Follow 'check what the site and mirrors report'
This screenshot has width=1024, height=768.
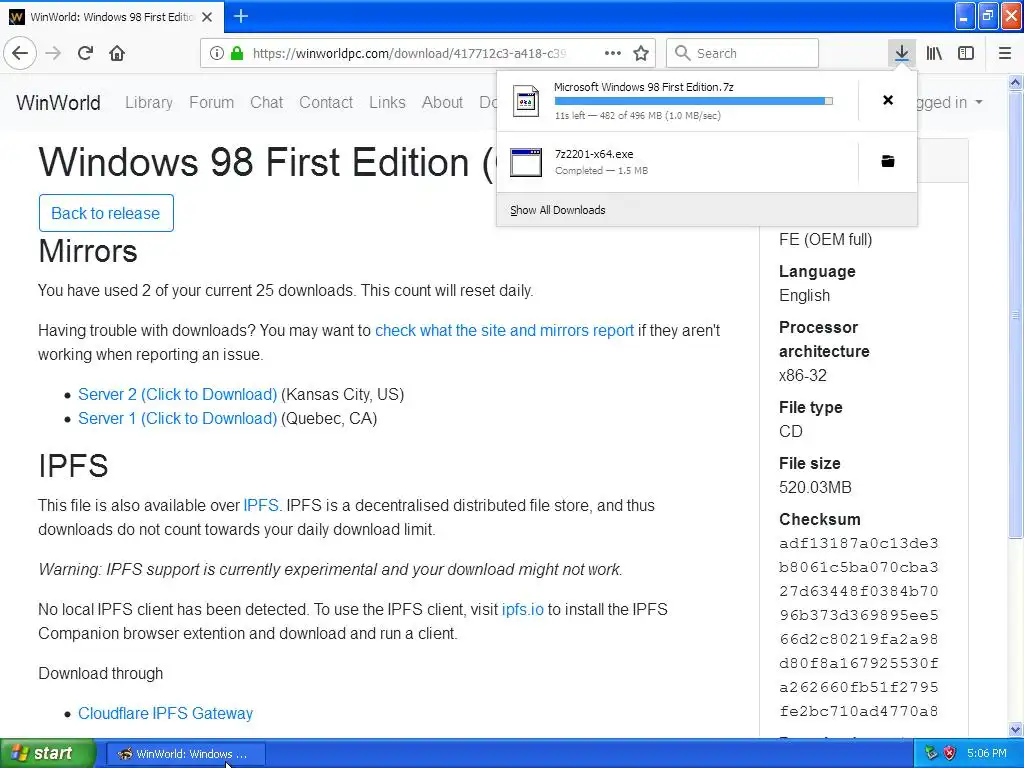[x=504, y=330]
